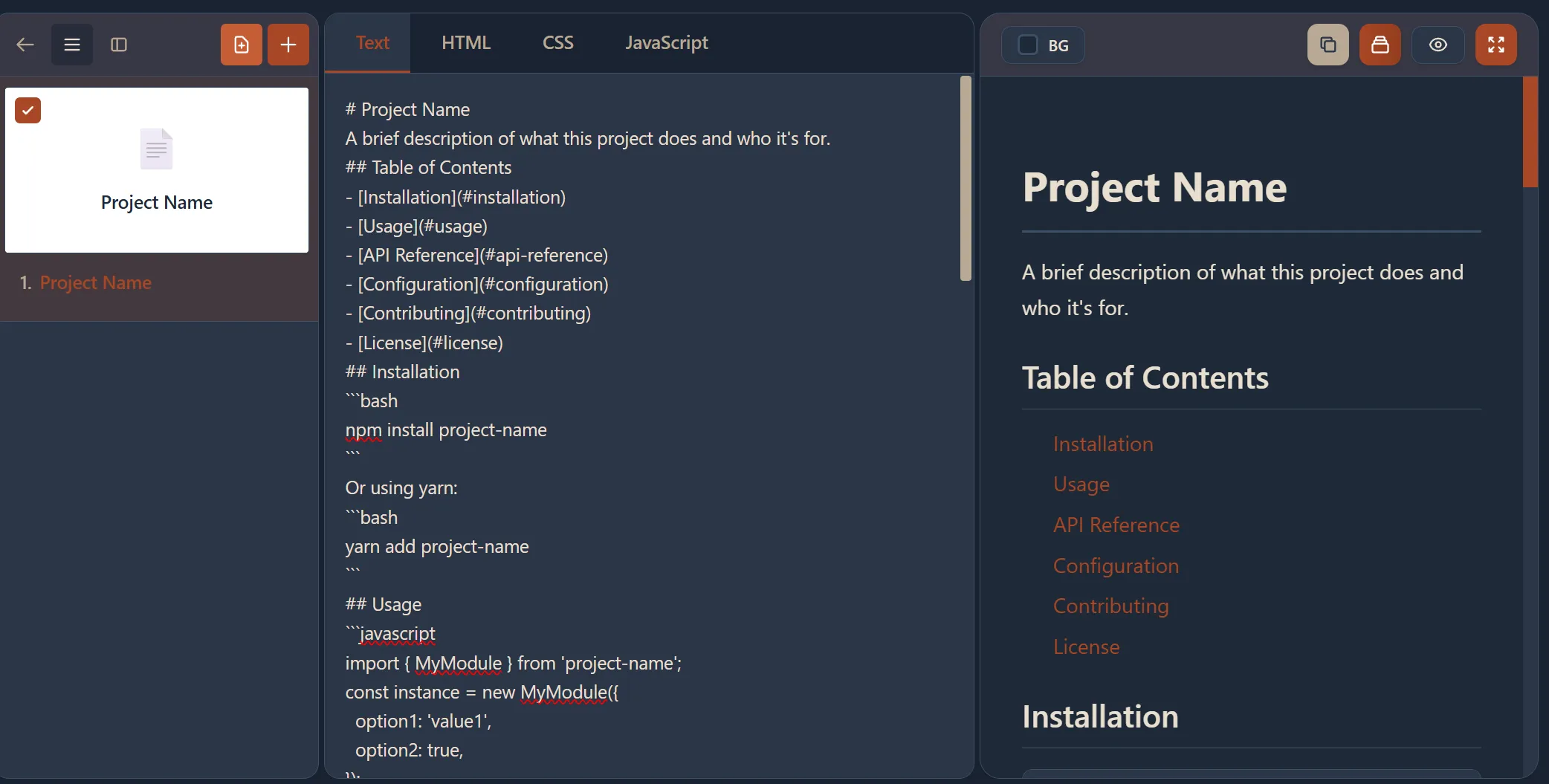
Task: Select the Project Name document thumbnail
Action: click(x=157, y=170)
